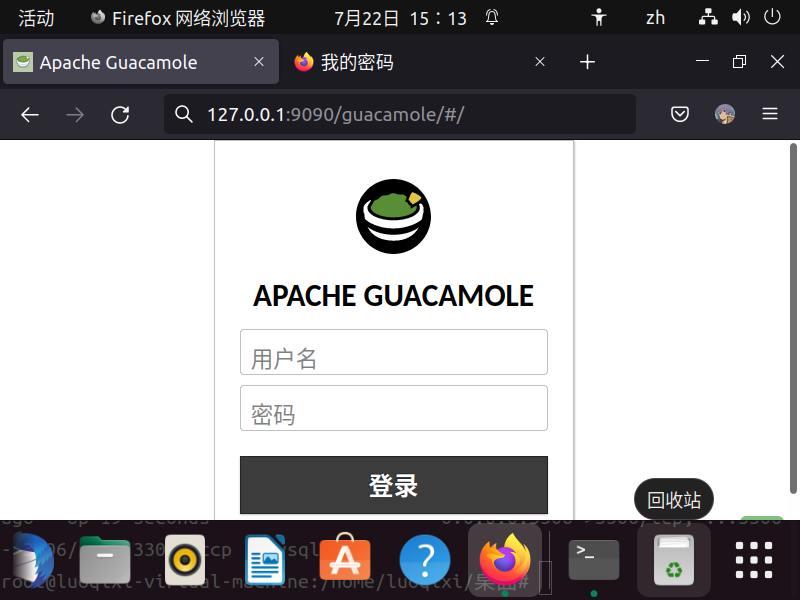Viewport: 800px width, 600px height.
Task: Reload the Guacamole login page
Action: [x=120, y=114]
